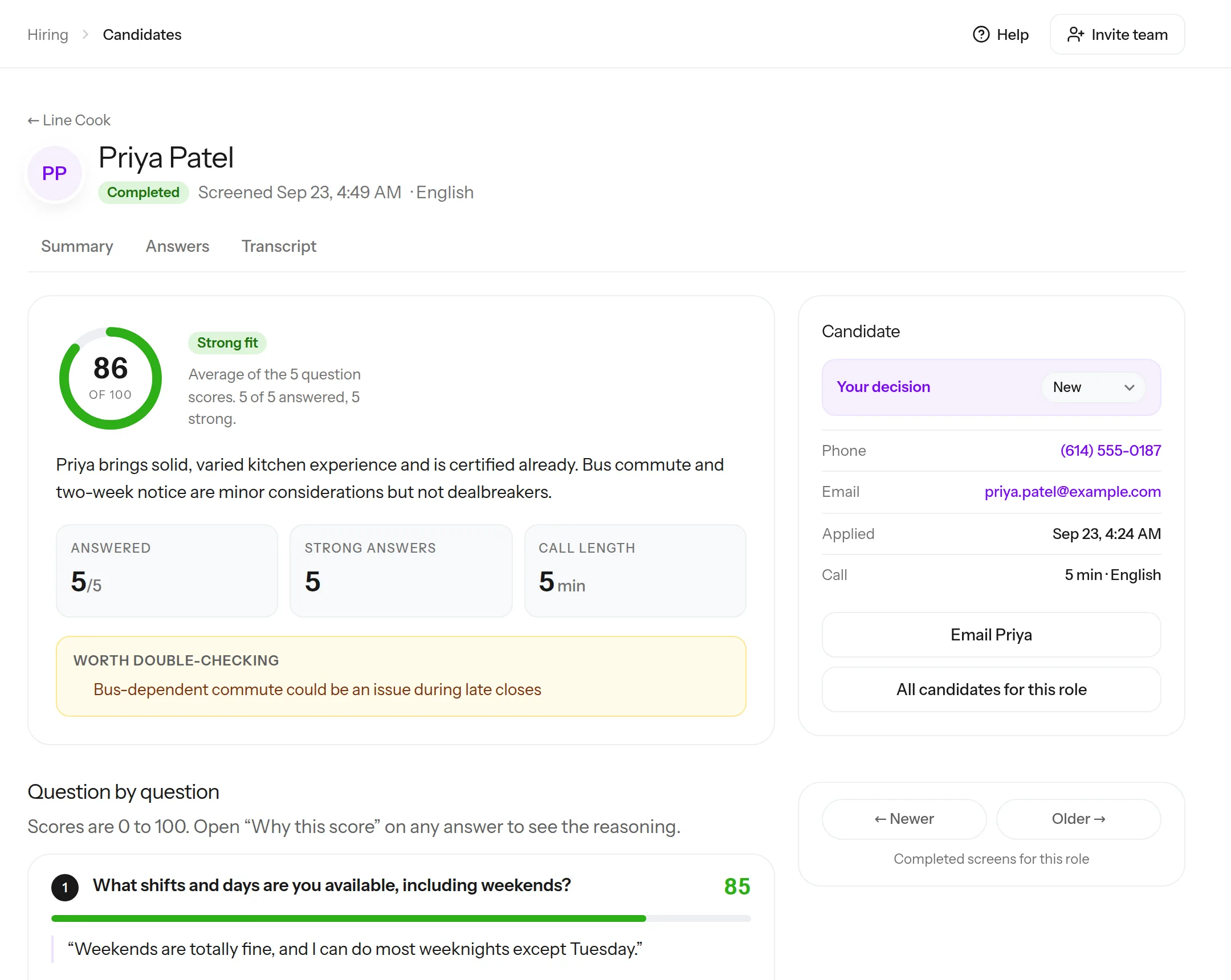Click the Candidates breadcrumb
The image size is (1231, 980).
[142, 35]
